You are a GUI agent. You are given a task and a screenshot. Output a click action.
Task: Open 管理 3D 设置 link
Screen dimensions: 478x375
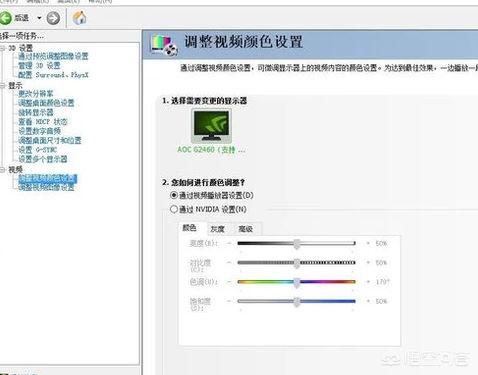[x=39, y=65]
